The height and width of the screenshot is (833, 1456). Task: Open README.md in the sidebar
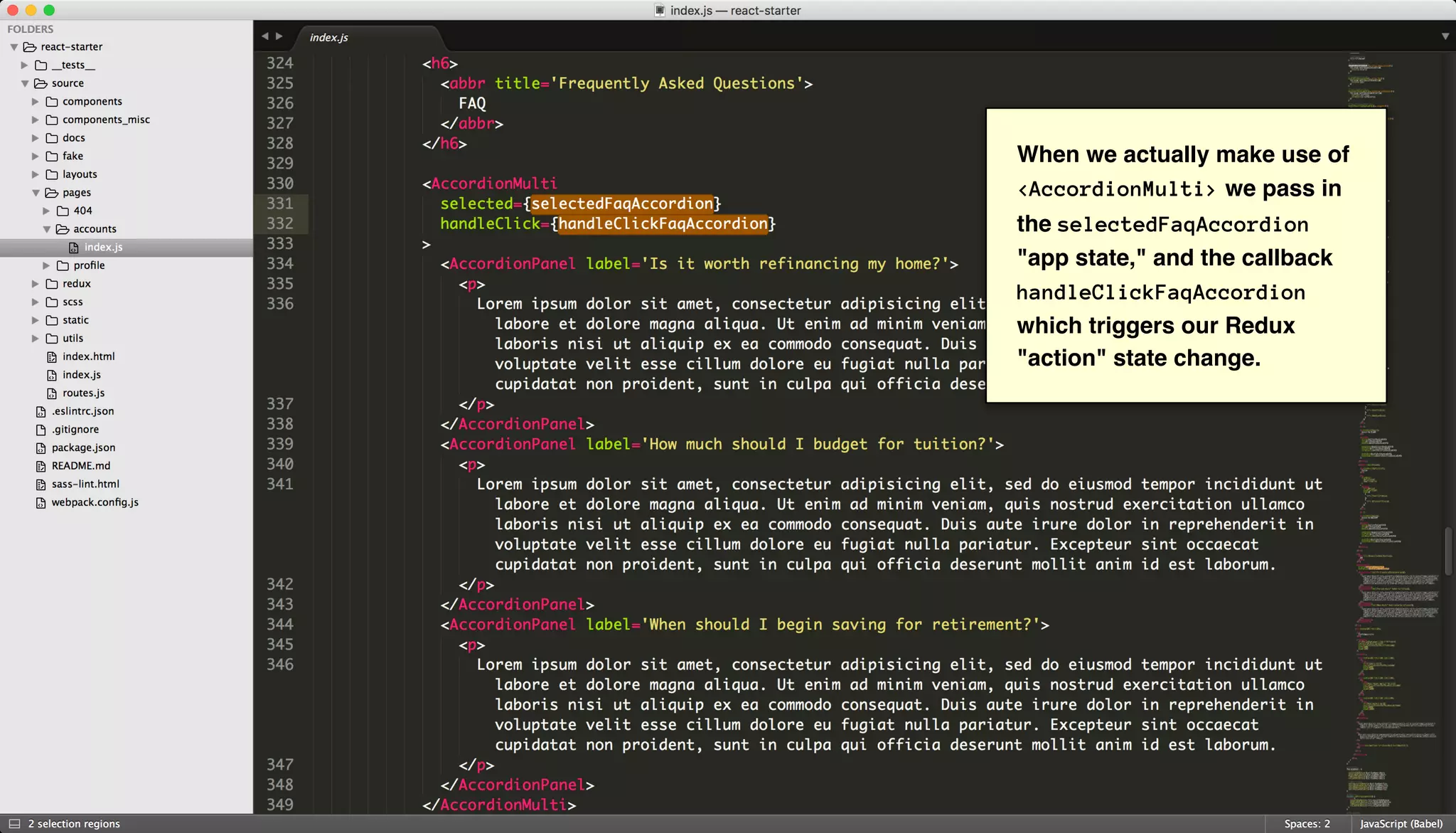point(80,466)
